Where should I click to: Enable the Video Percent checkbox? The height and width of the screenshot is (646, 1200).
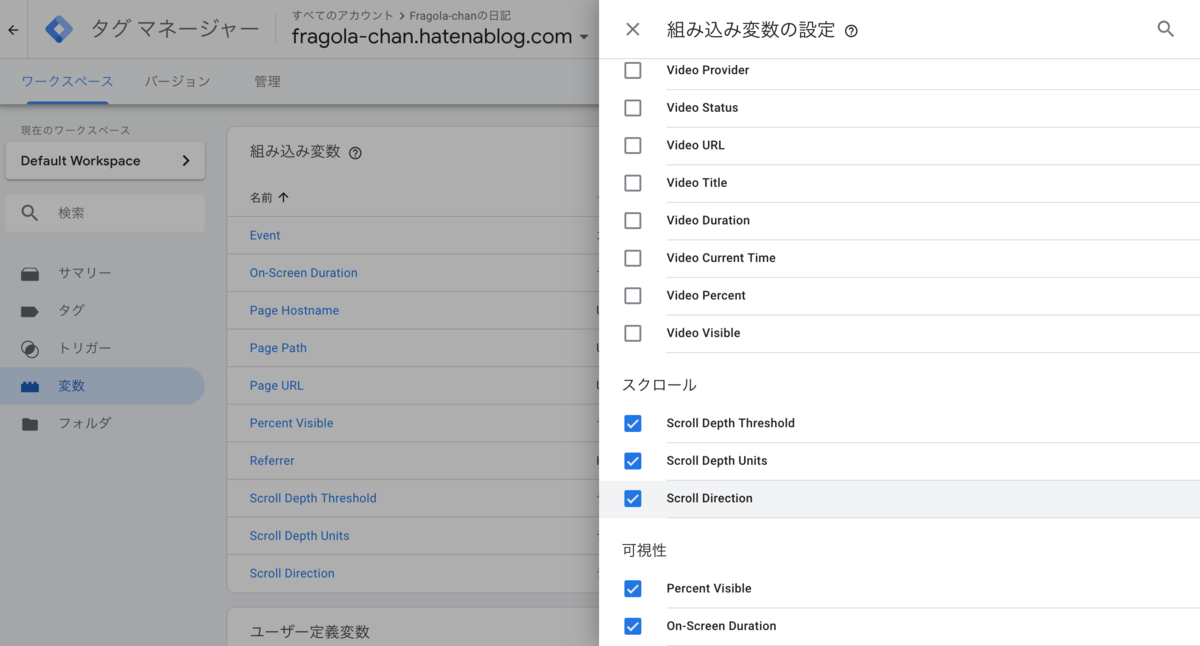pyautogui.click(x=632, y=295)
